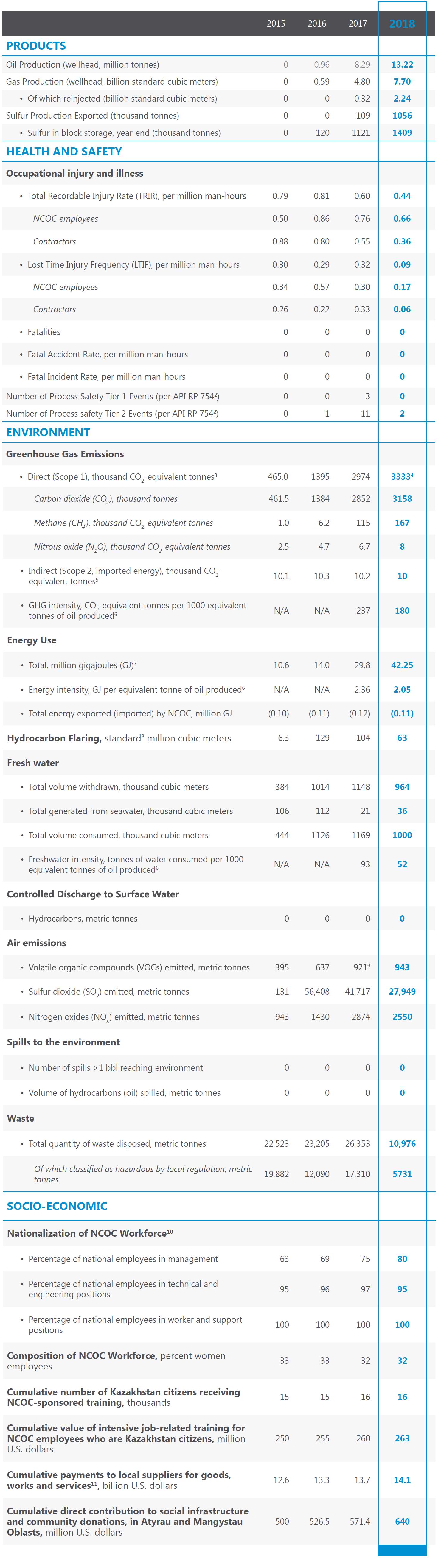
Task: Click 2017 Process Safety Tier 2 value 11
Action: pyautogui.click(x=365, y=413)
